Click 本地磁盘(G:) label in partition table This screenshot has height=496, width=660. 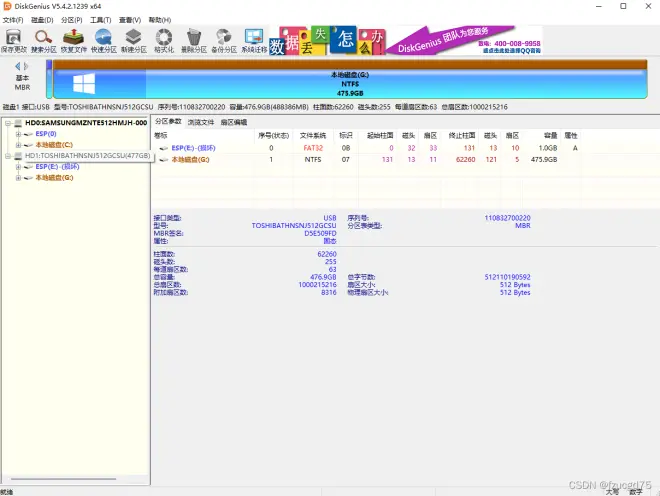pyautogui.click(x=190, y=160)
